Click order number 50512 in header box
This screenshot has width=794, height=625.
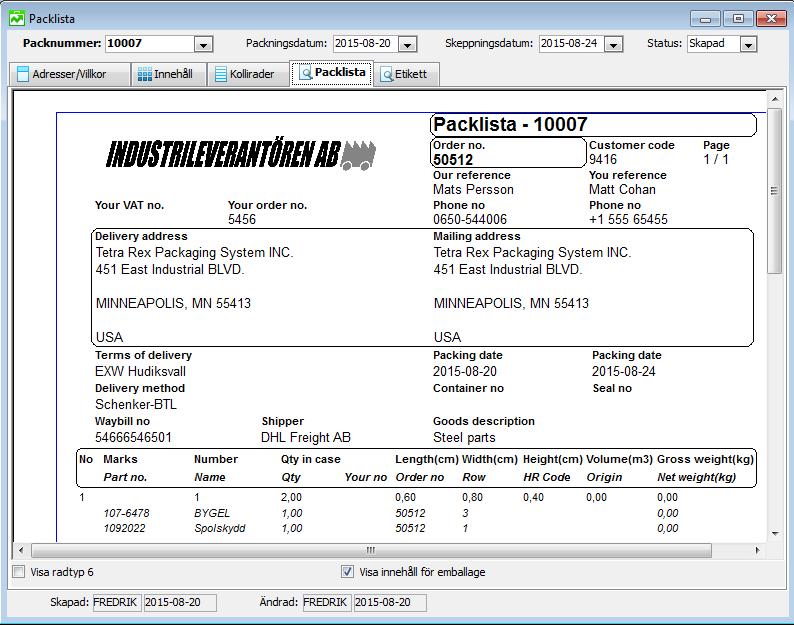[x=453, y=160]
